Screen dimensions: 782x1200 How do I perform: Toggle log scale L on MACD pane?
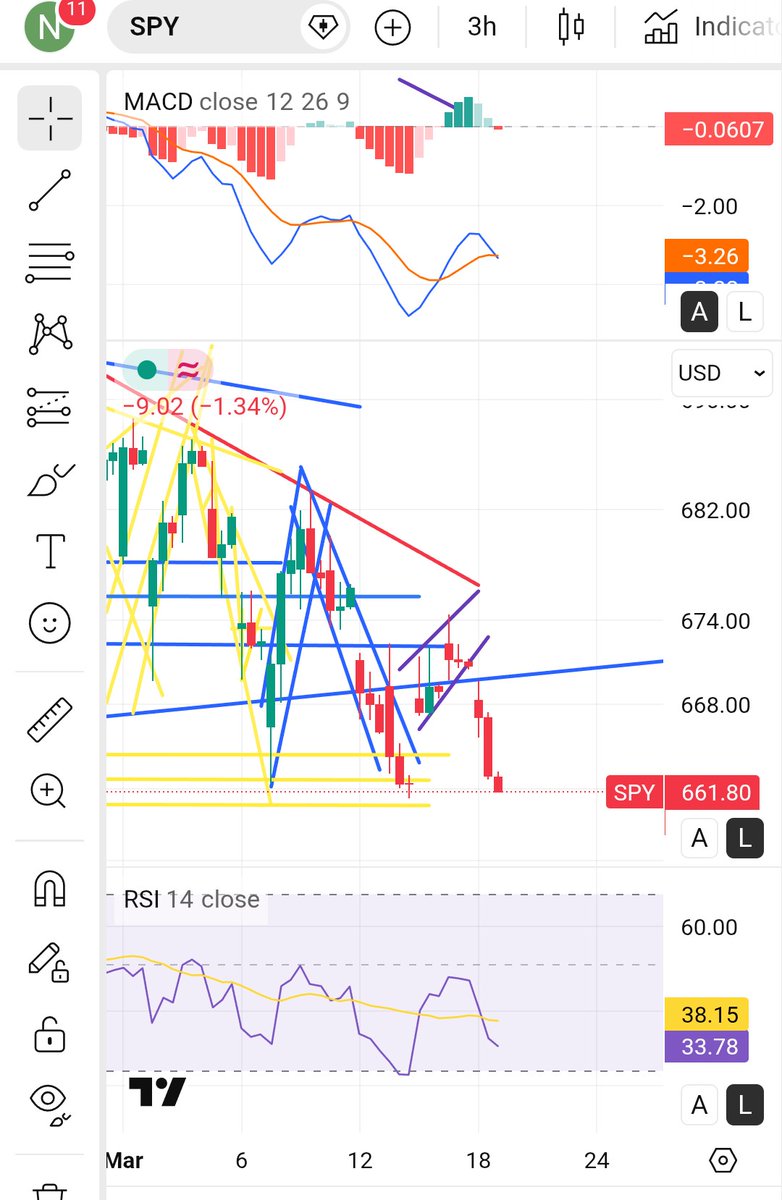744,312
